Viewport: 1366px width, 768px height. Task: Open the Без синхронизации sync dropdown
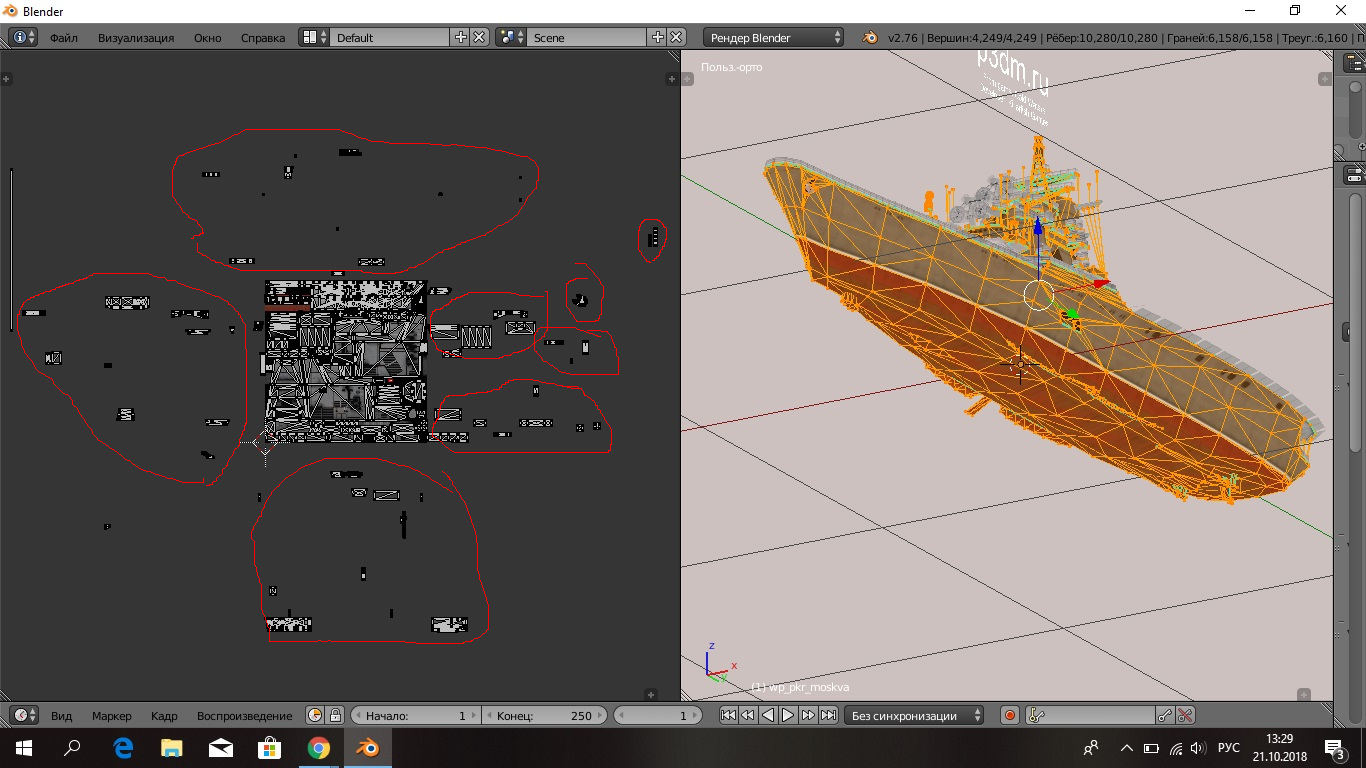click(914, 715)
